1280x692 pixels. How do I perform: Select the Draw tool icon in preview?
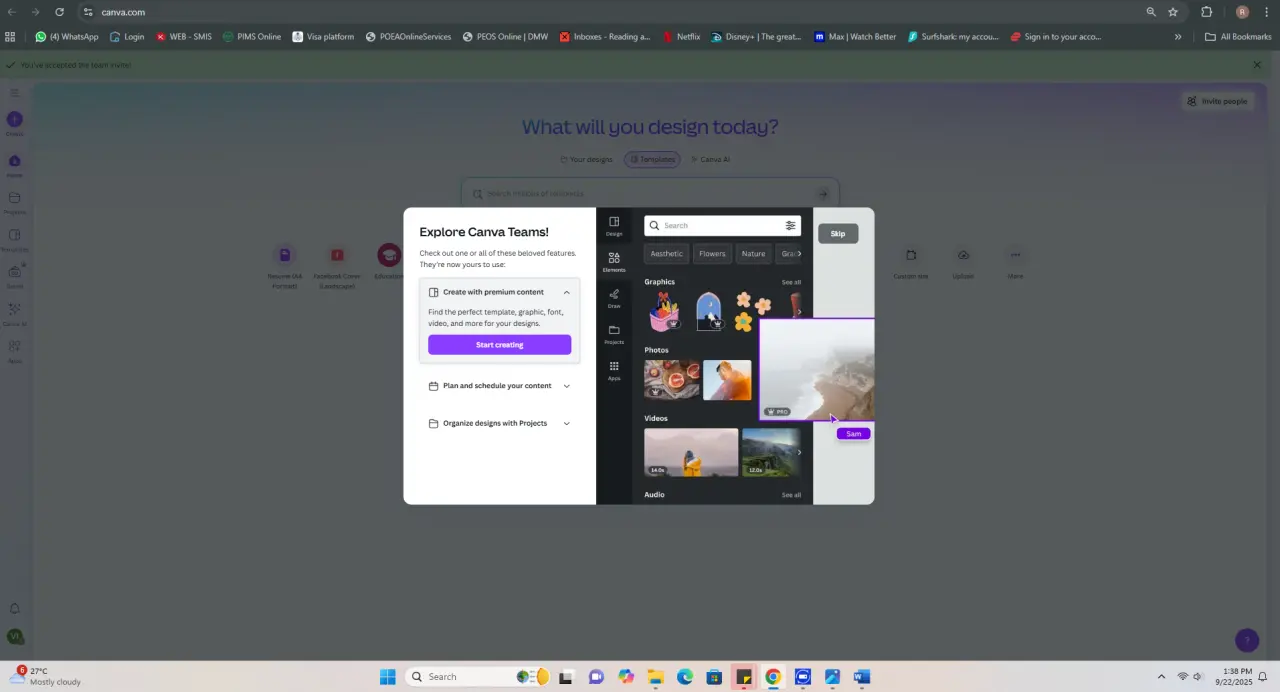pos(614,298)
